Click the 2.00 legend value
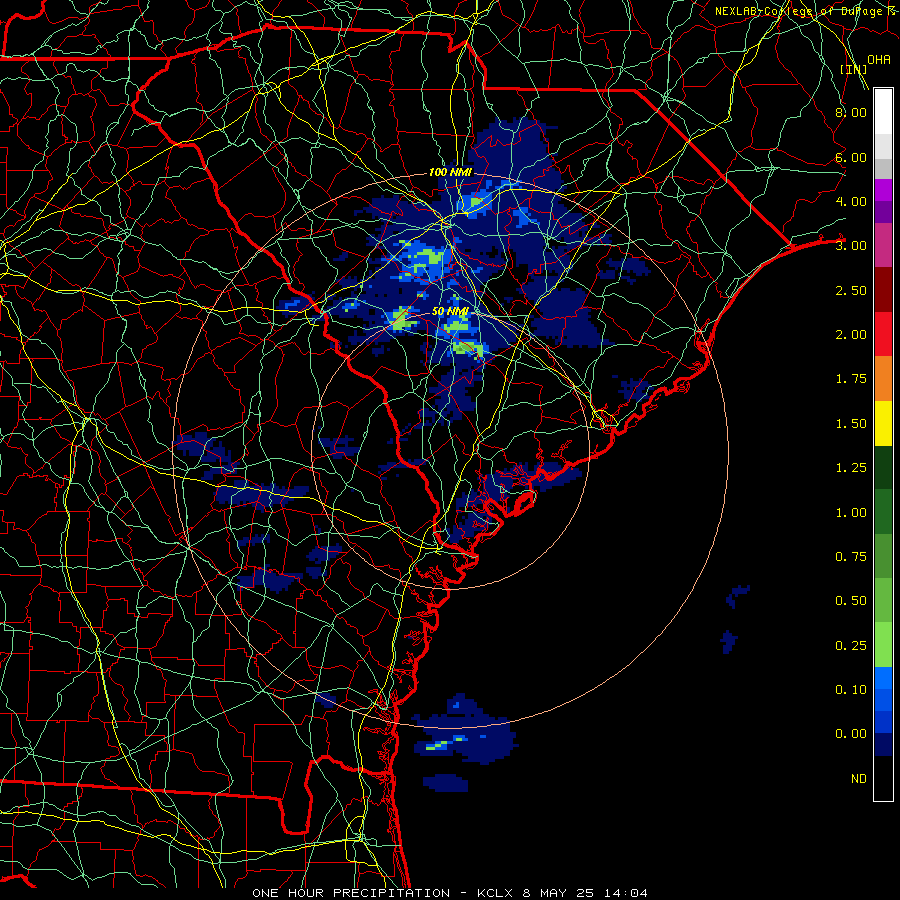Screen dimensions: 900x900 (851, 335)
